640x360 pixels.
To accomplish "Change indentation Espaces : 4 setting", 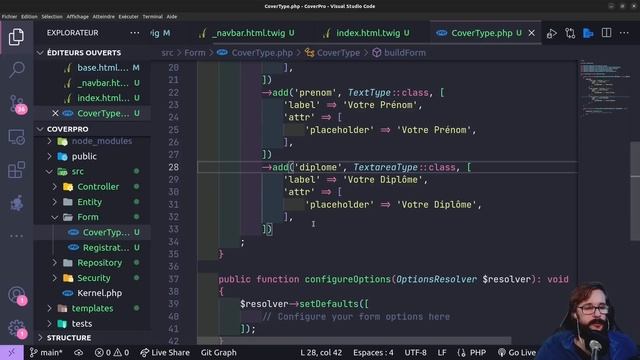I will point(373,352).
